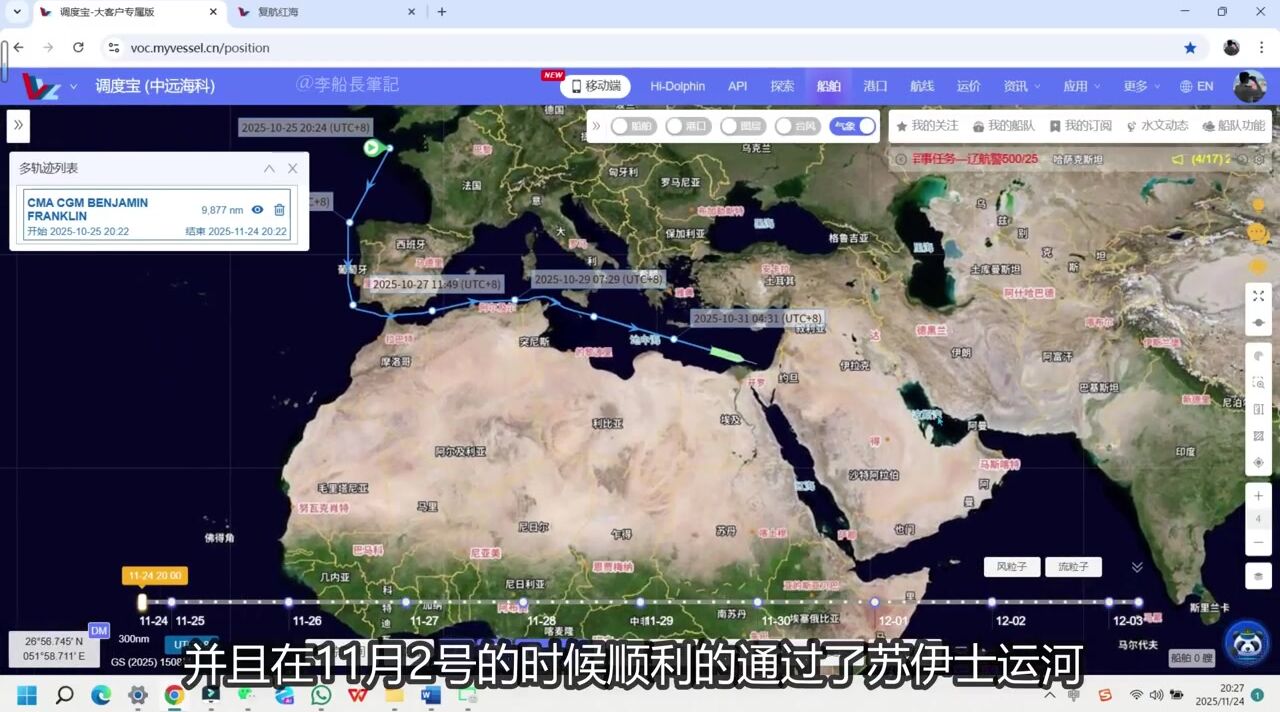Hide the vessel track using eye icon
Screen dimensions: 1280x712
[x=257, y=210]
